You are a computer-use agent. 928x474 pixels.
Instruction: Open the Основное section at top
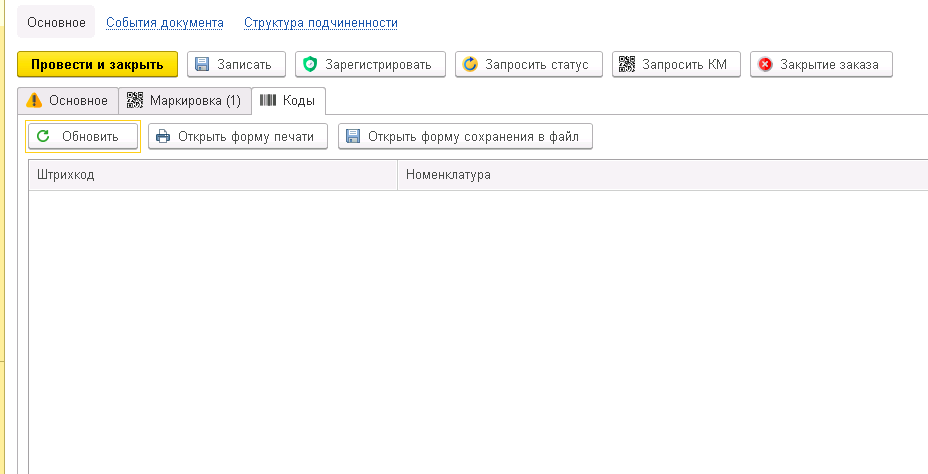pyautogui.click(x=56, y=22)
